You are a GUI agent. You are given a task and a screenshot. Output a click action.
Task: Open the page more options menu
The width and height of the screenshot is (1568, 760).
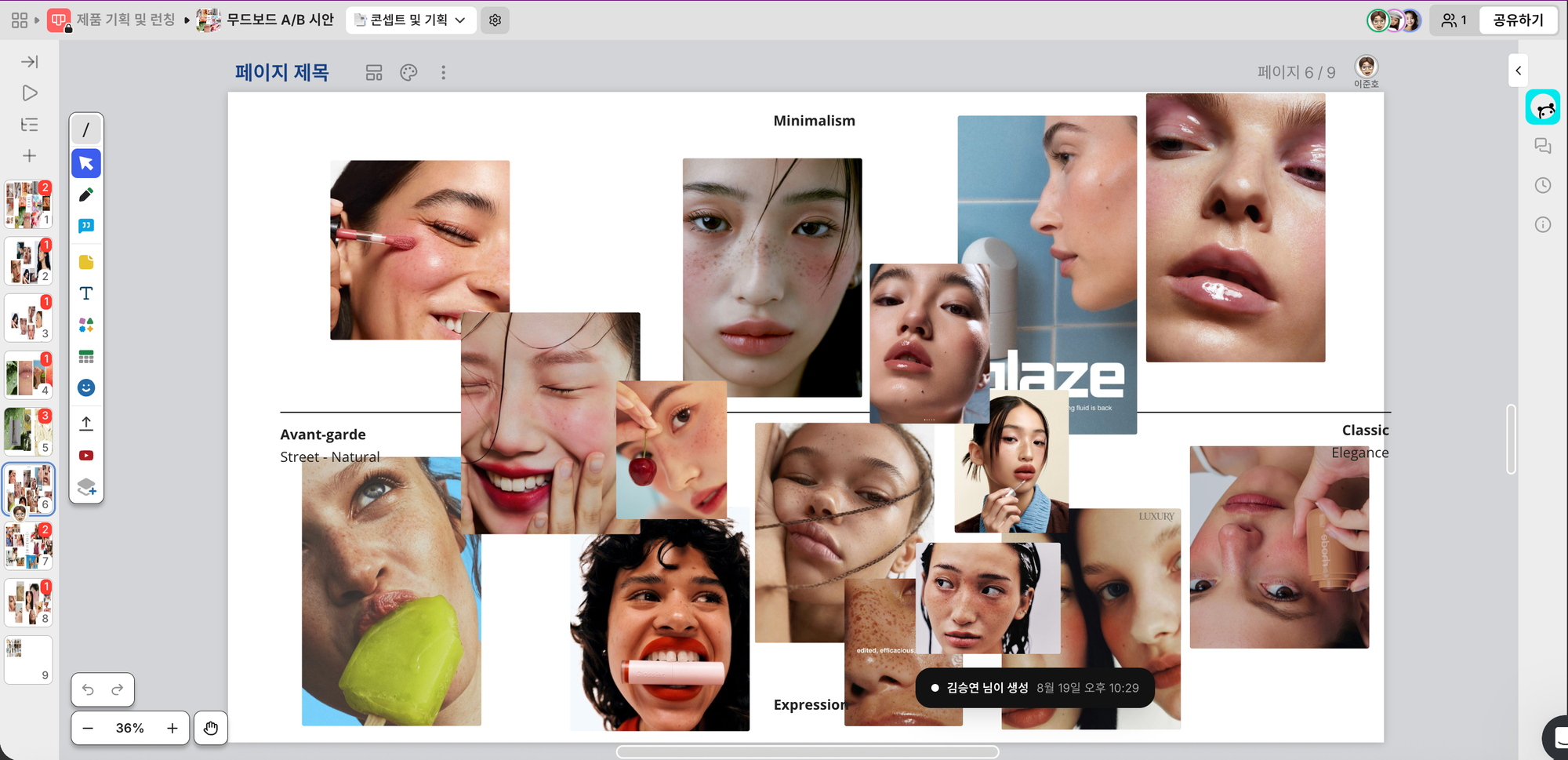(x=443, y=73)
